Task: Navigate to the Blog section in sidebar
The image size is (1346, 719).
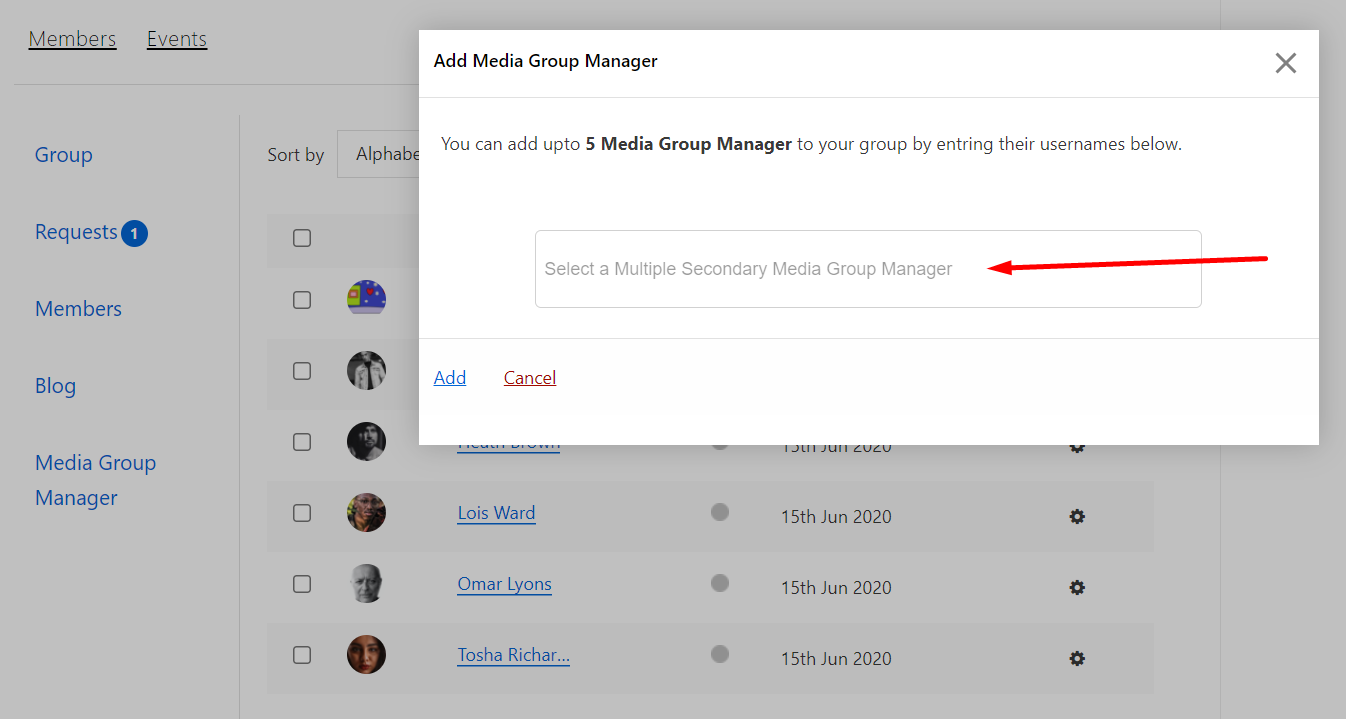Action: pyautogui.click(x=55, y=385)
